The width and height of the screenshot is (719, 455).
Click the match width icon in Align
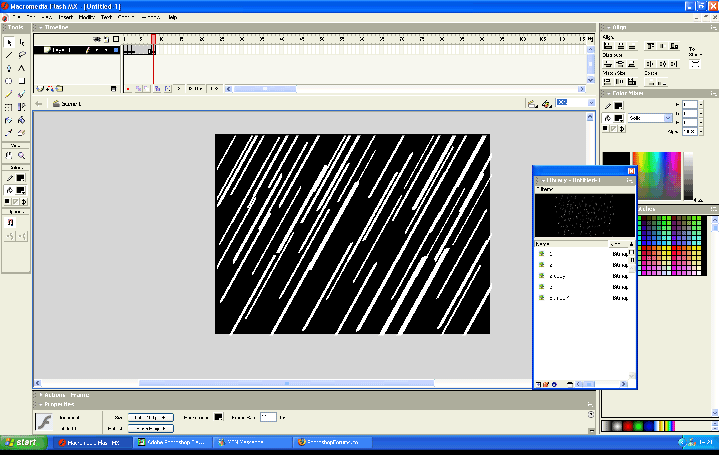608,82
